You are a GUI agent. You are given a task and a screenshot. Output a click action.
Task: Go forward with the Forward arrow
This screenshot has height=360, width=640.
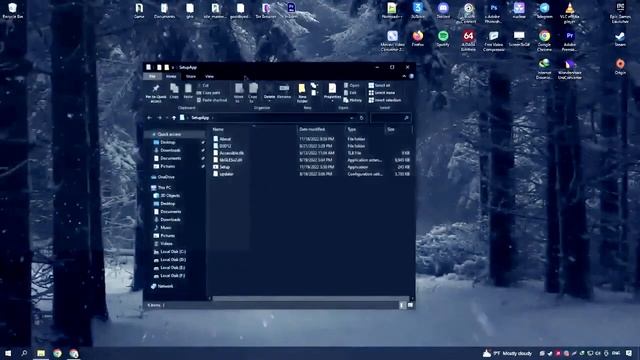(159, 118)
